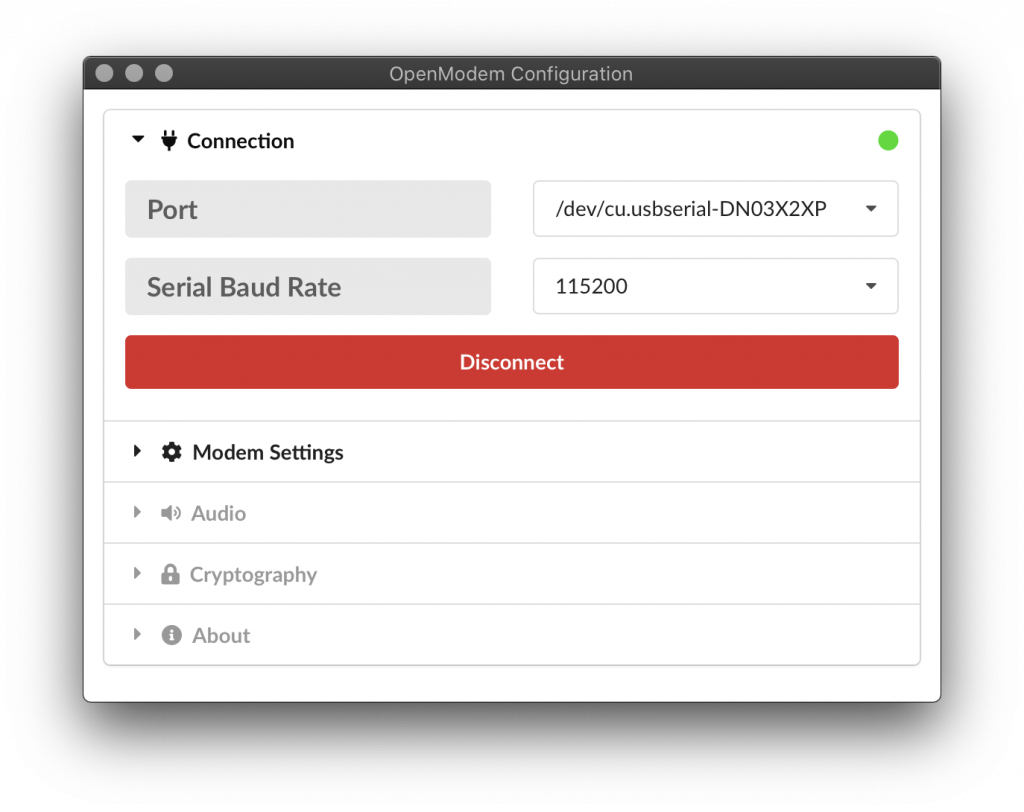This screenshot has width=1024, height=812.
Task: Select the About section label
Action: point(221,636)
